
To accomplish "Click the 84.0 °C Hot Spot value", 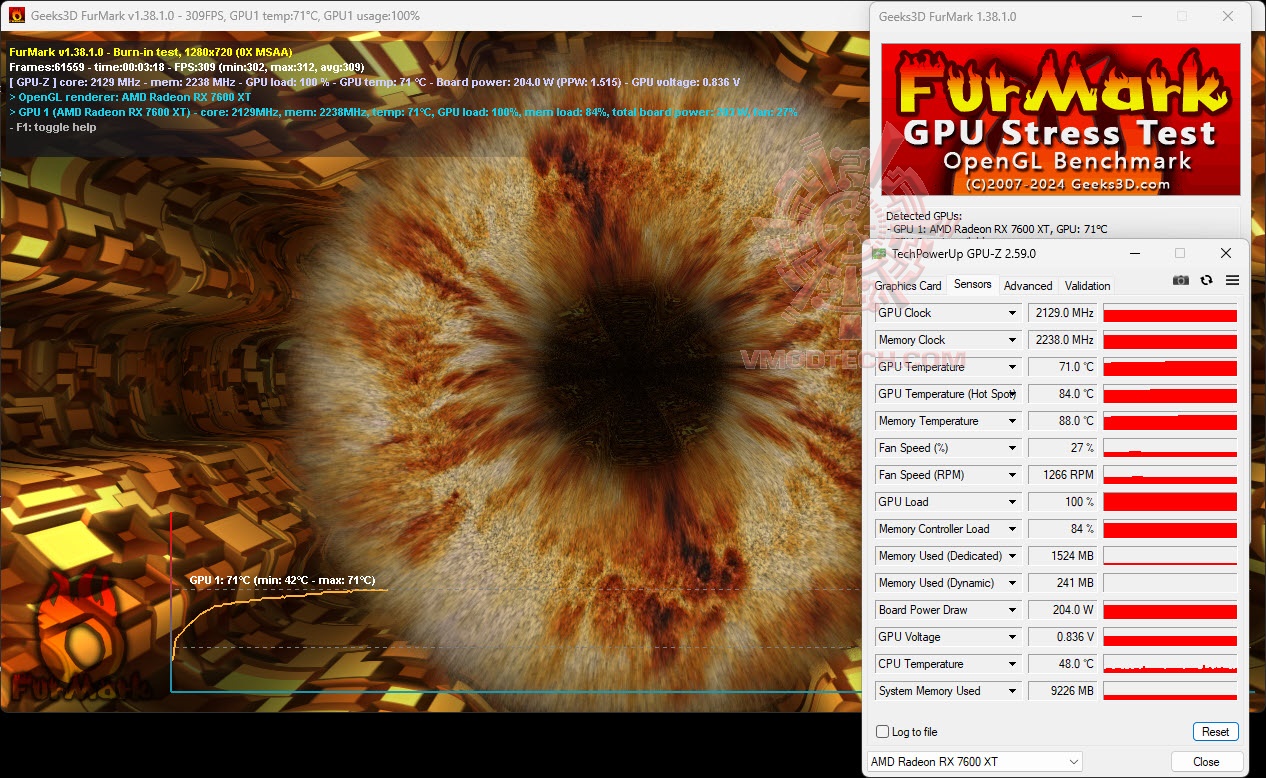I will [x=1063, y=394].
